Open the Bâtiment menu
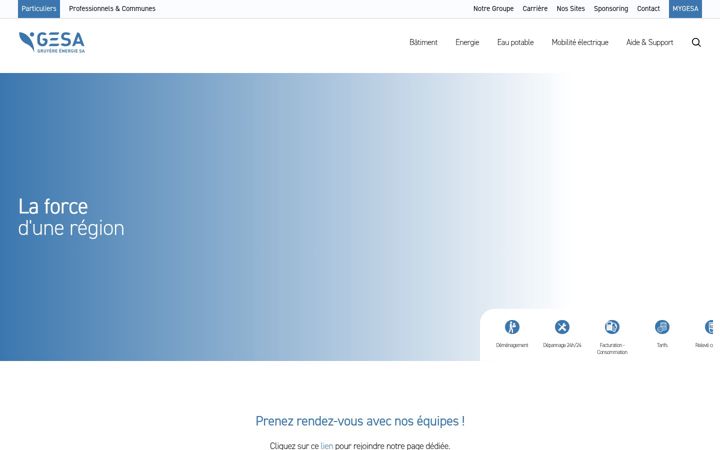The height and width of the screenshot is (450, 720). point(423,42)
